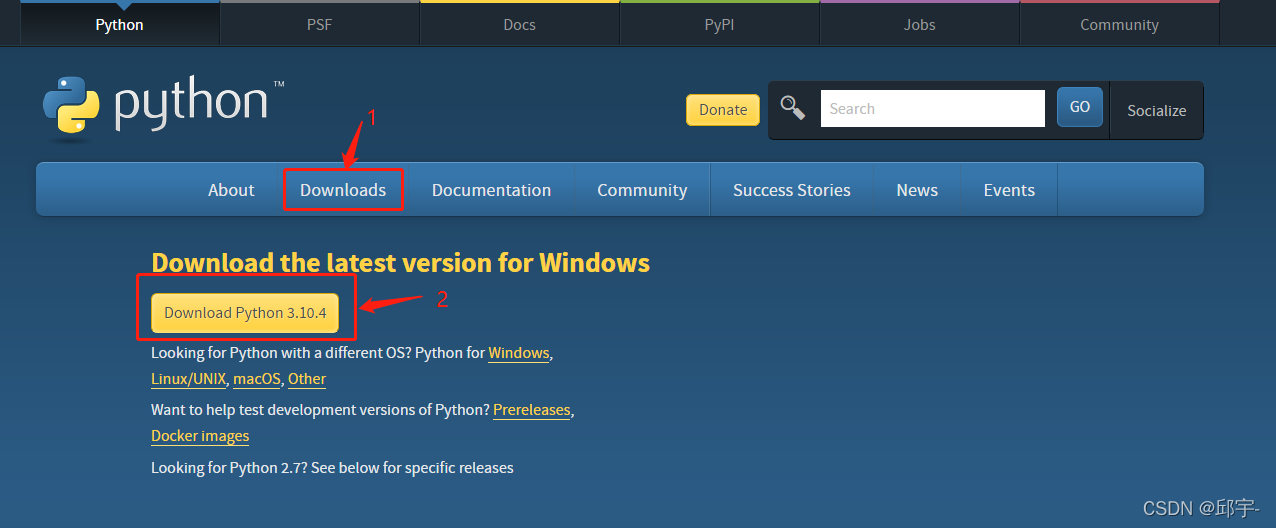Follow the Windows link
The height and width of the screenshot is (528, 1276).
tap(519, 353)
